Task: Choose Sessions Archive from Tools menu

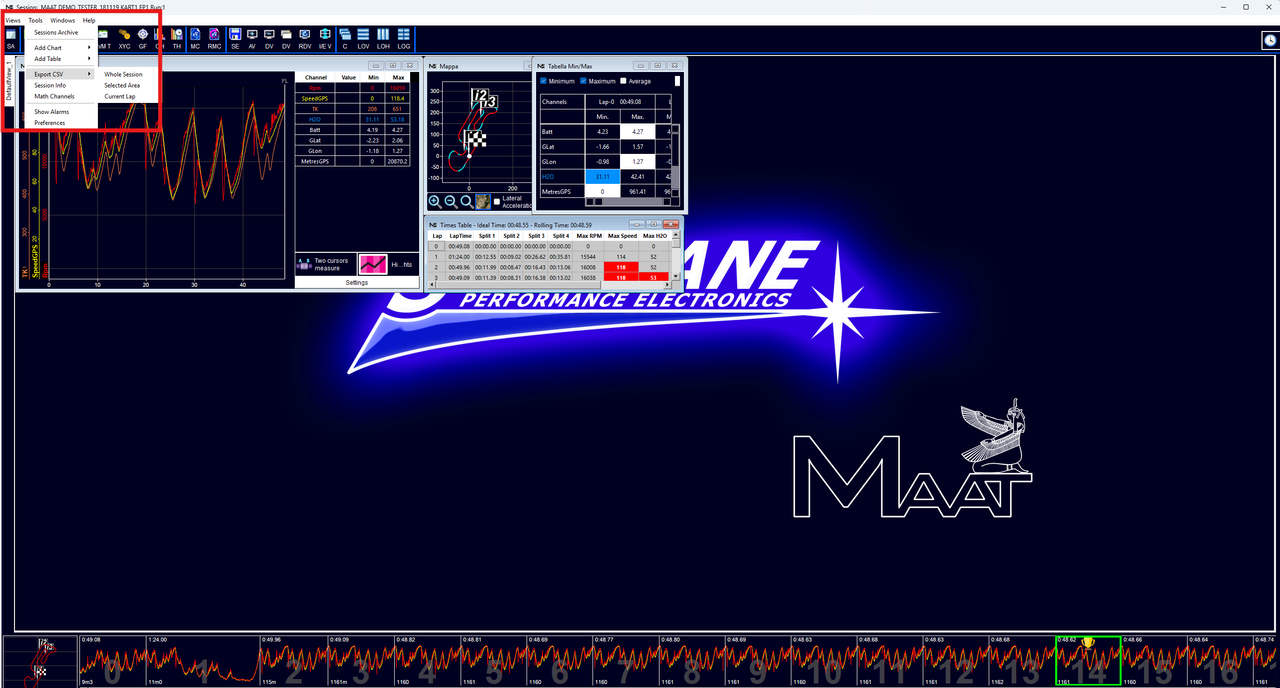Action: click(56, 33)
